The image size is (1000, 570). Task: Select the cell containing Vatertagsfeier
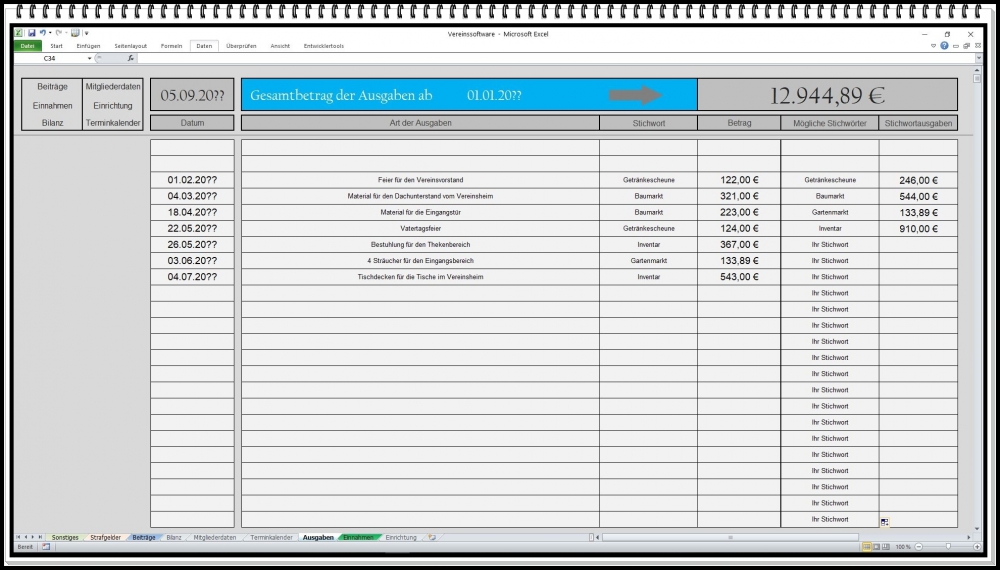point(420,228)
